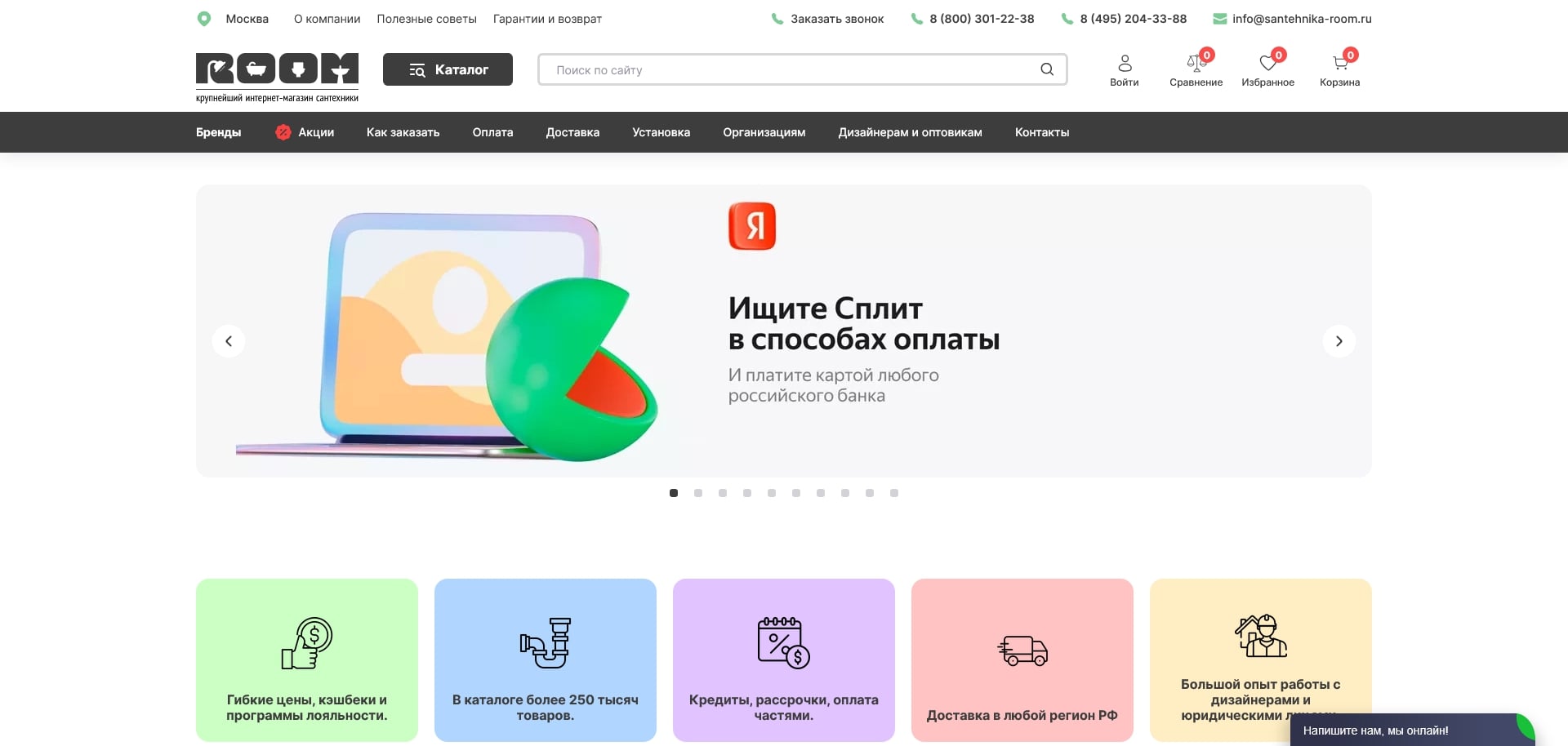The height and width of the screenshot is (746, 1568).
Task: Click the delivery truck icon on pink card
Action: point(1021,651)
